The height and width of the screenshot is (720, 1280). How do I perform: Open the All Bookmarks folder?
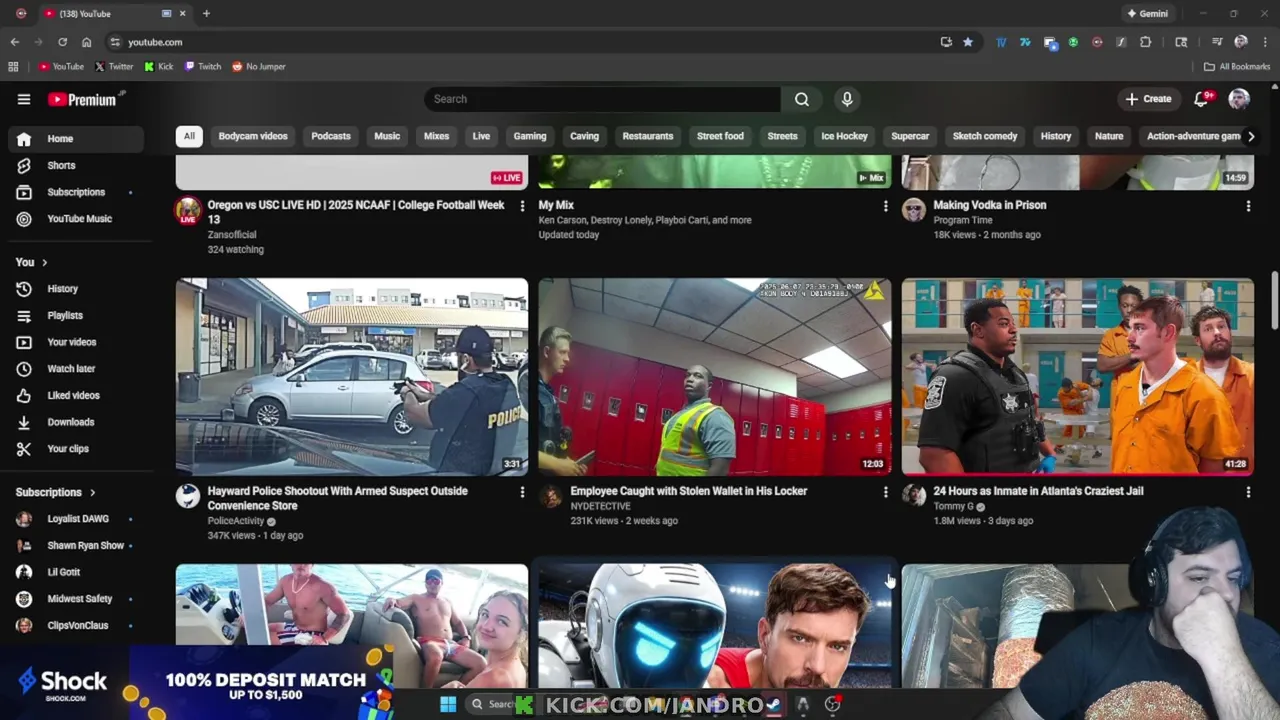[x=1237, y=66]
